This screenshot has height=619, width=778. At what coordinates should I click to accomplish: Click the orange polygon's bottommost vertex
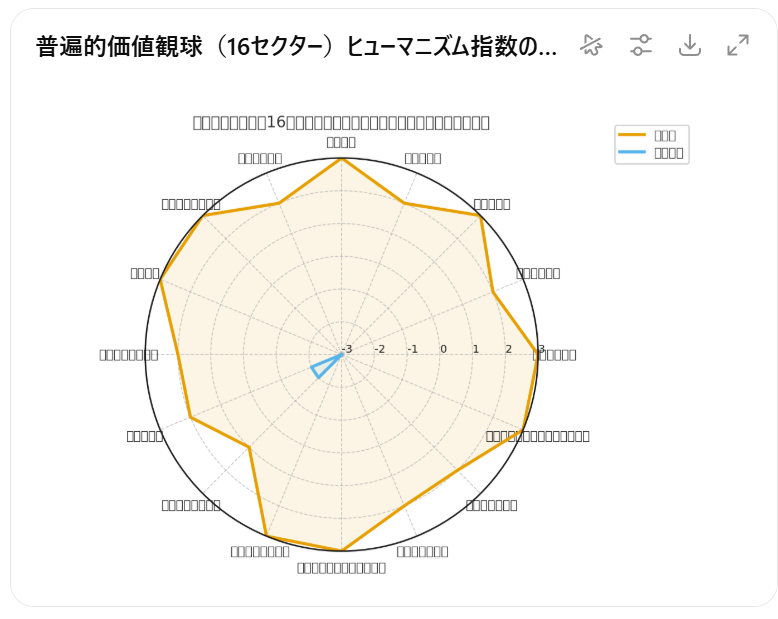342,550
